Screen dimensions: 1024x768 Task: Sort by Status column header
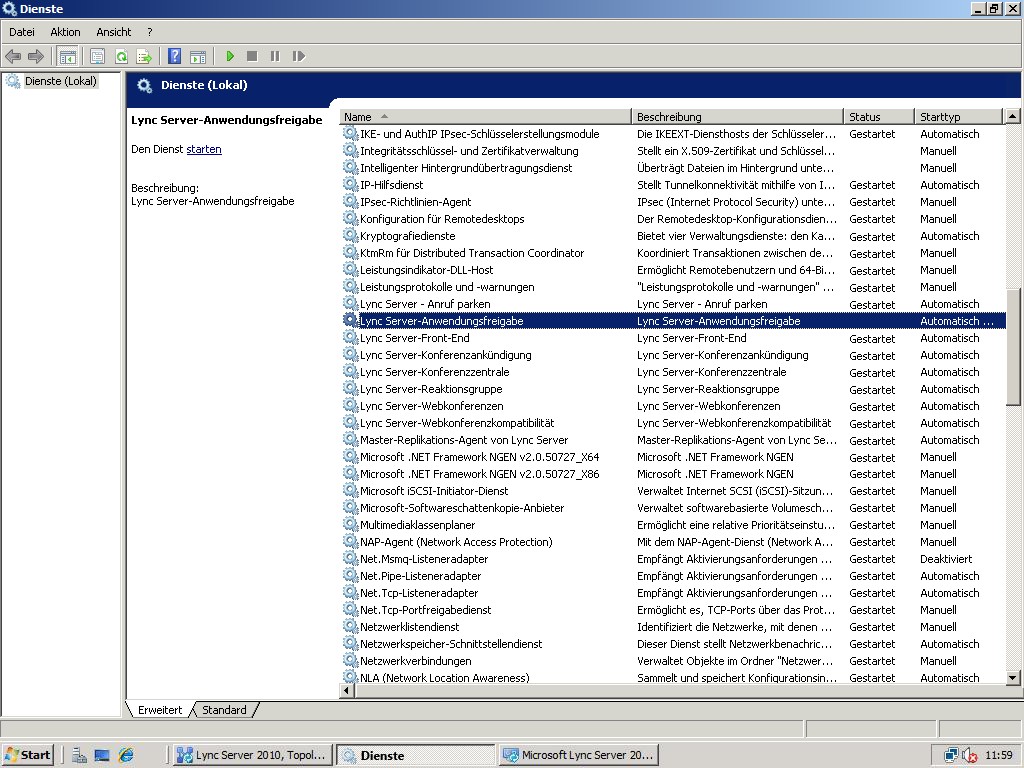(x=879, y=117)
